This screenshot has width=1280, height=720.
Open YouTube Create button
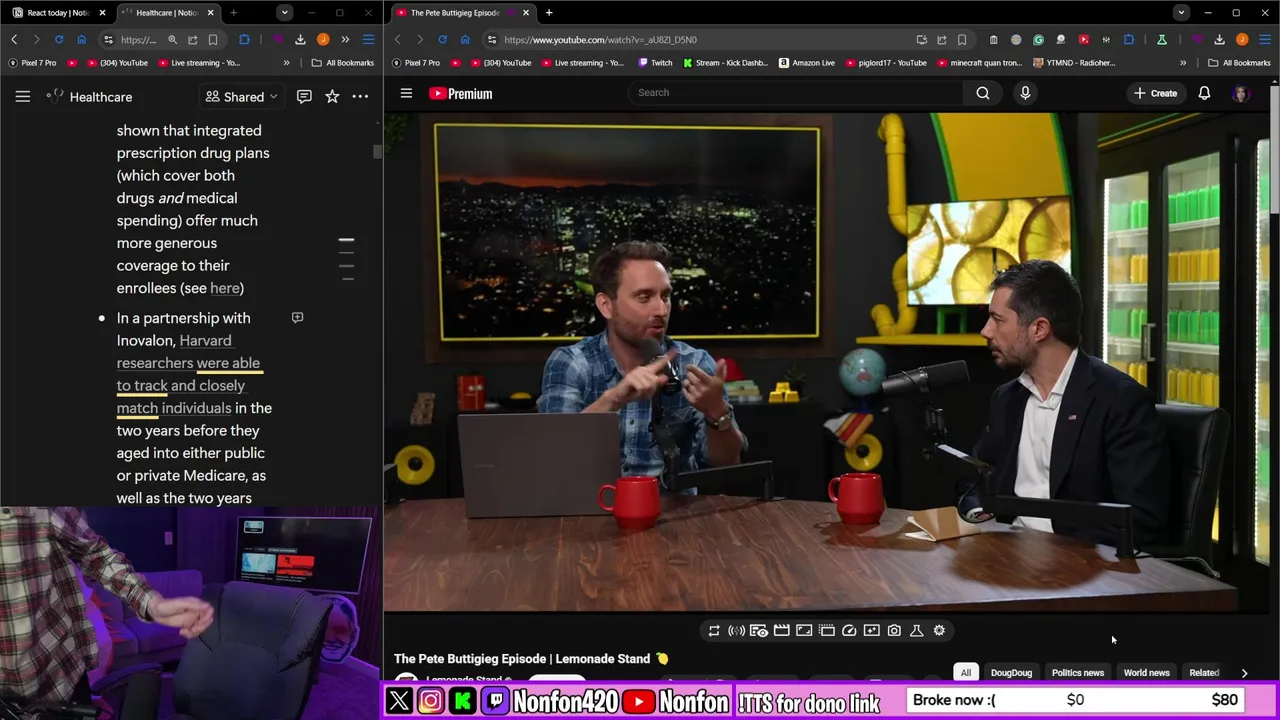[1155, 93]
